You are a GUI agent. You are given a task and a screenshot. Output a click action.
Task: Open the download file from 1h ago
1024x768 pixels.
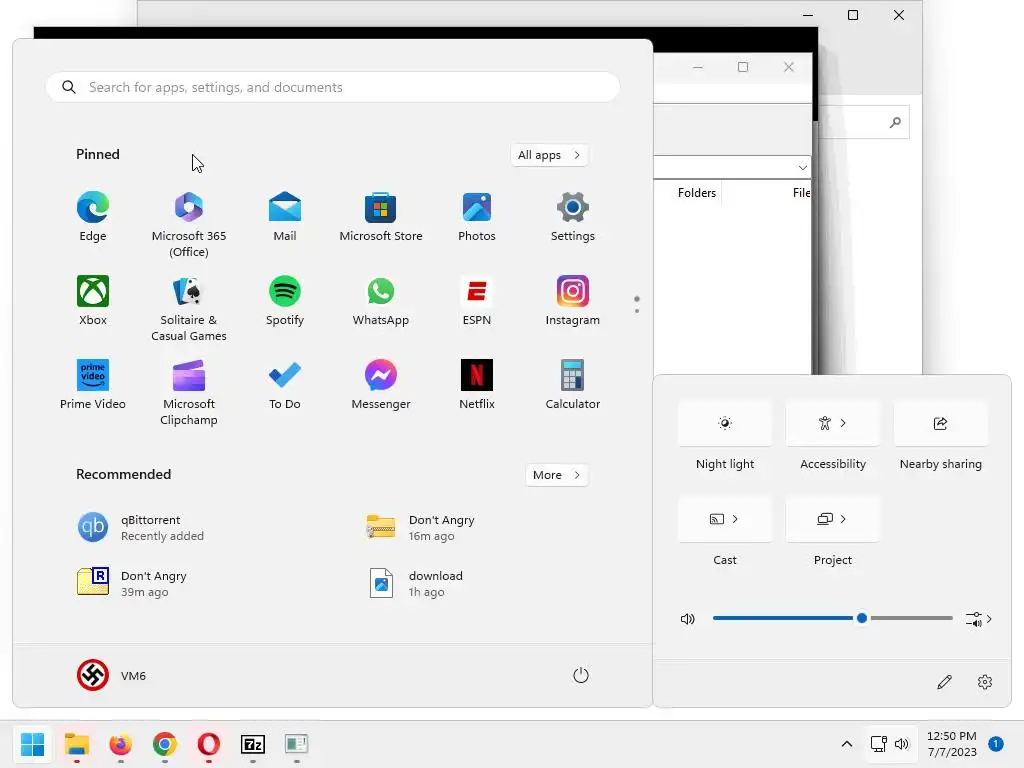[415, 583]
